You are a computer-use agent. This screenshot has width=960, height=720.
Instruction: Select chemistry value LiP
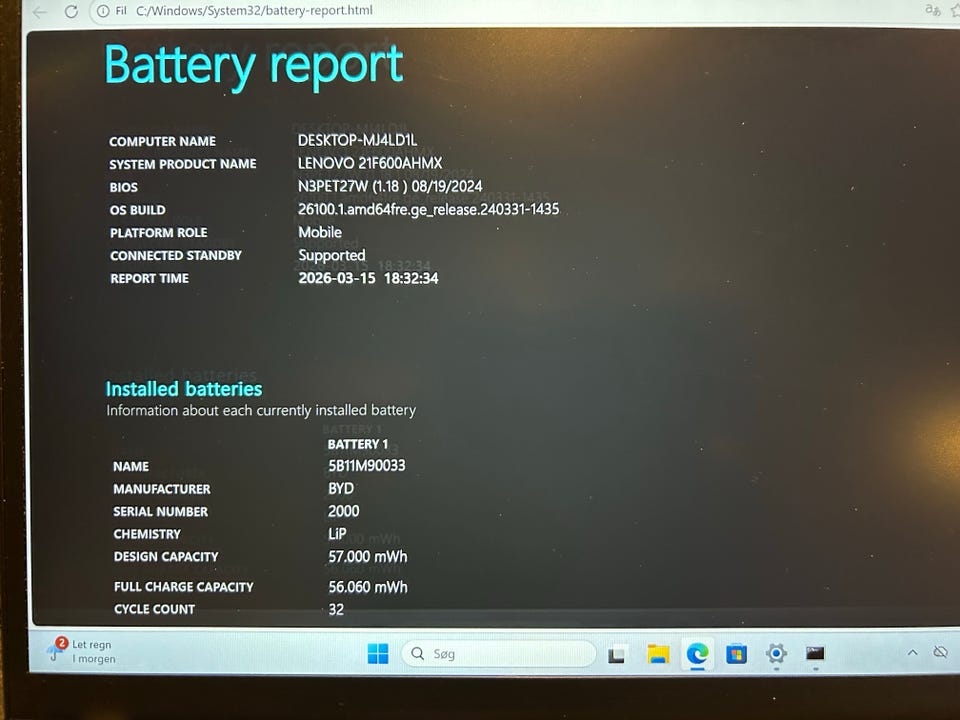(337, 533)
